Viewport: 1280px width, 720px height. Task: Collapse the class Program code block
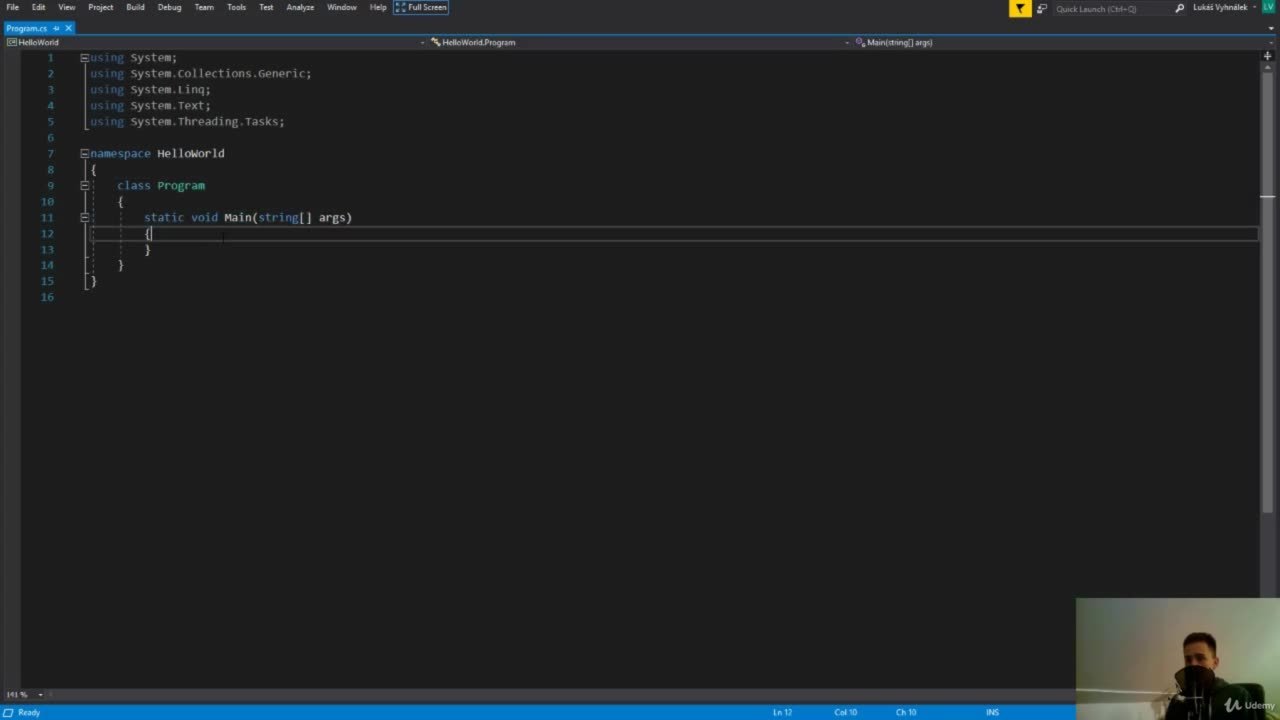tap(84, 185)
